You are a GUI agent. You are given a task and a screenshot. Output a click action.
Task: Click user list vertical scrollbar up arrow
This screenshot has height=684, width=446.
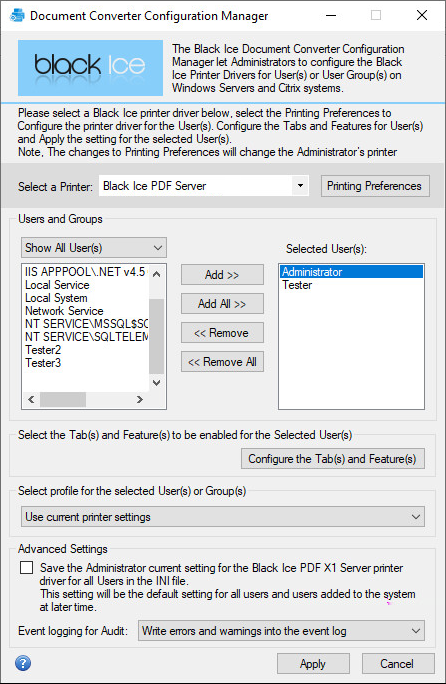point(157,274)
